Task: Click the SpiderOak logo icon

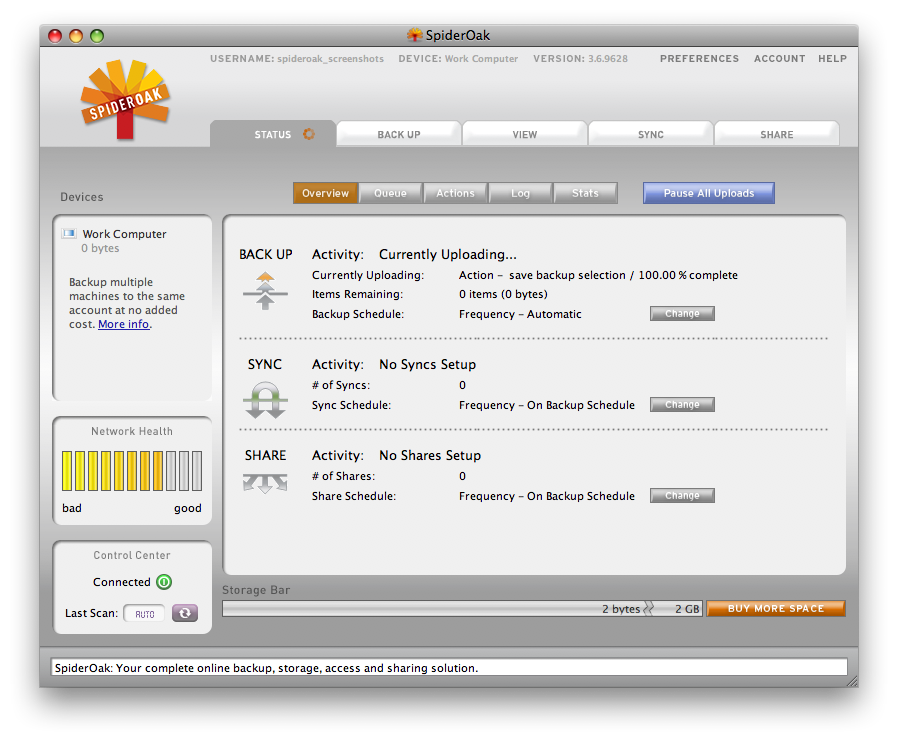Action: 125,100
